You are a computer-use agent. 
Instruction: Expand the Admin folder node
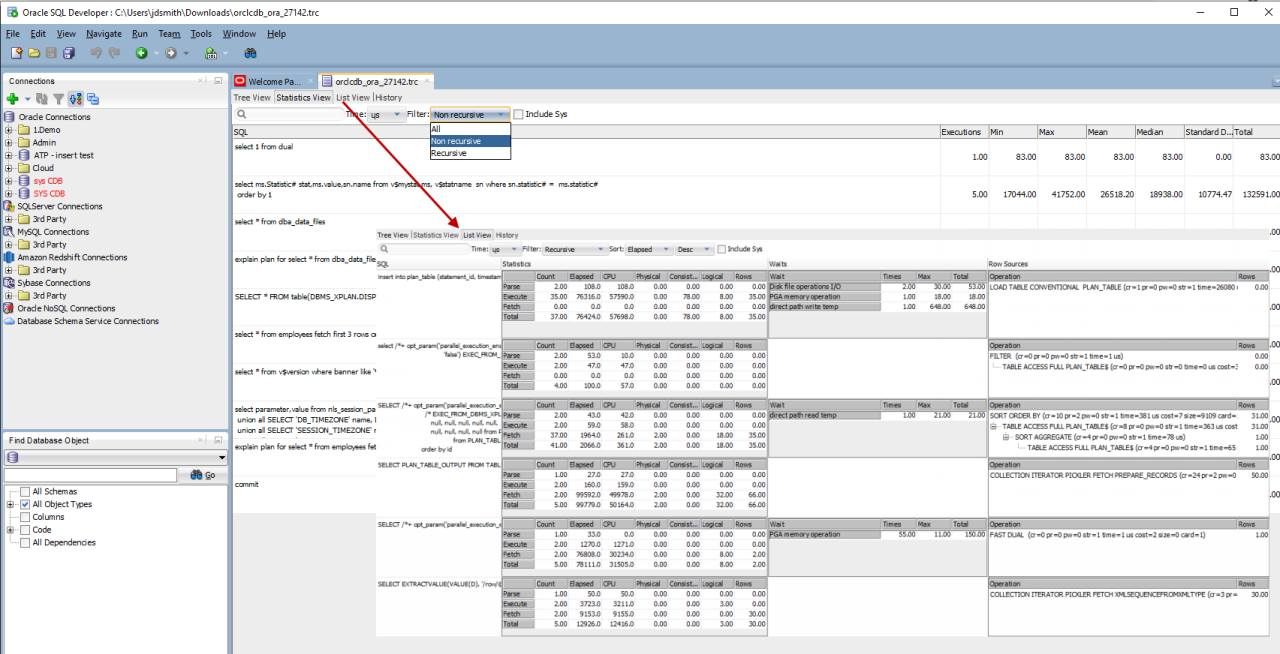pyautogui.click(x=10, y=143)
